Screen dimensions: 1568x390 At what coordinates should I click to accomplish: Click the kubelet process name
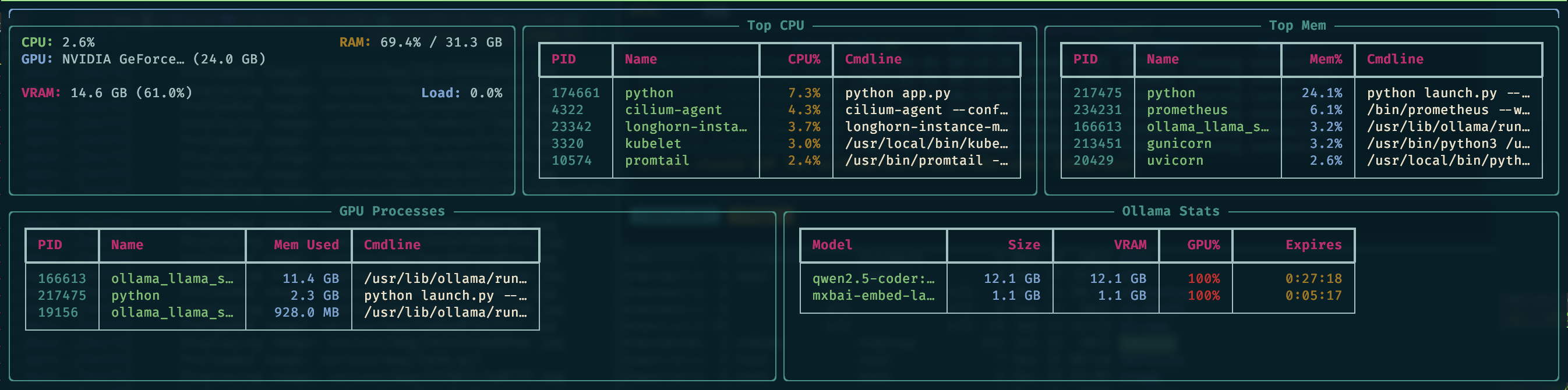point(652,144)
